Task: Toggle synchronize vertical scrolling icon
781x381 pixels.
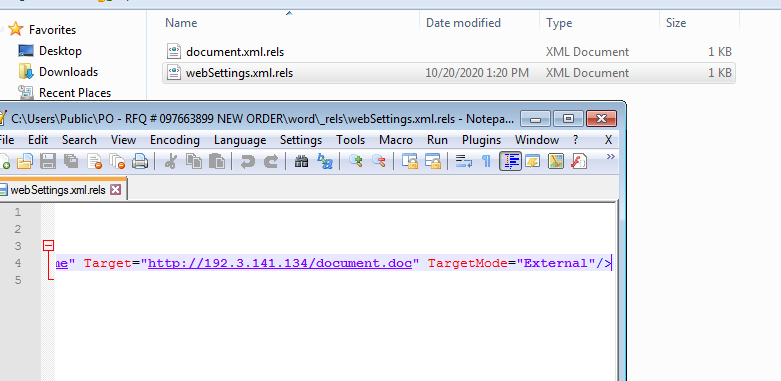Action: click(x=409, y=161)
